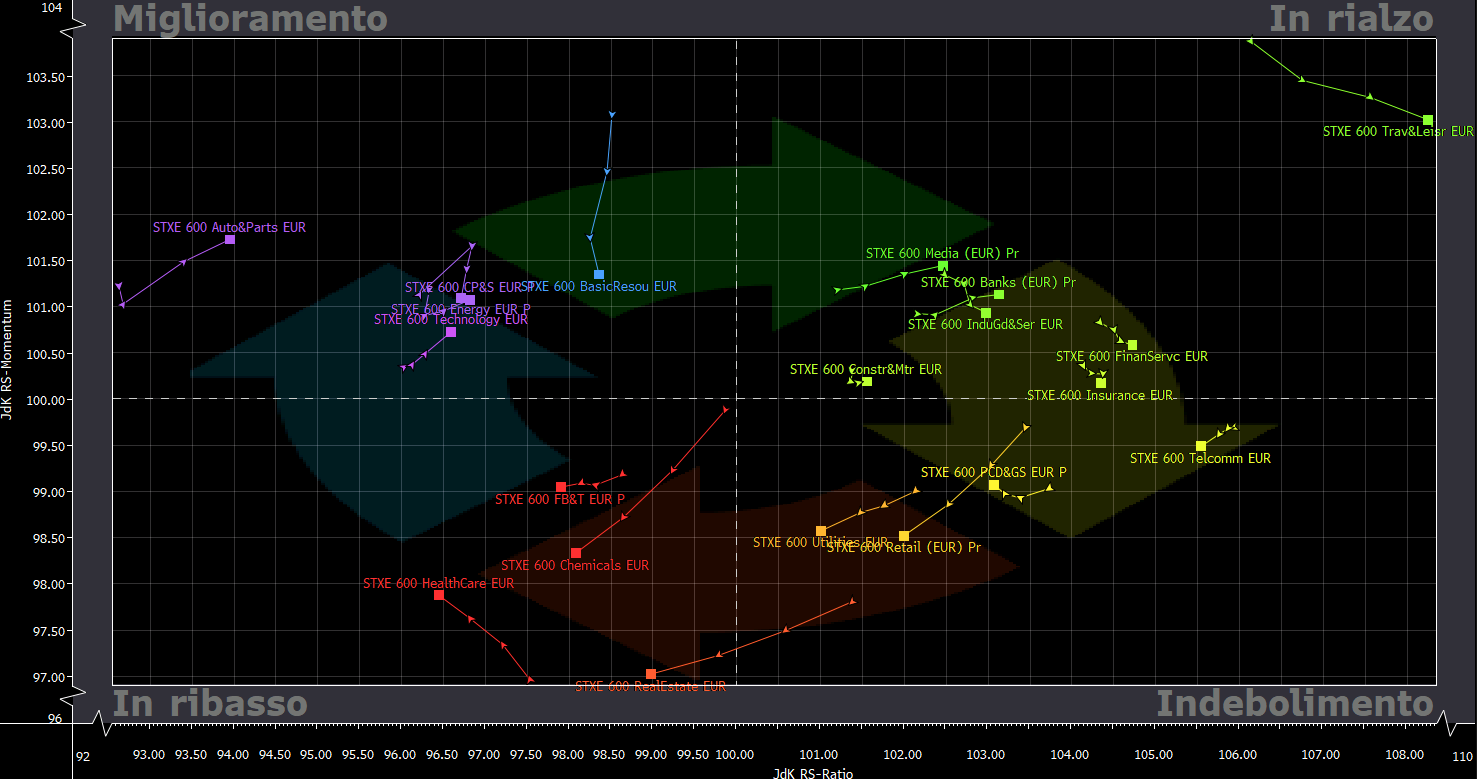The height and width of the screenshot is (779, 1477).
Task: Click the FB&T red square marker
Action: [x=561, y=487]
